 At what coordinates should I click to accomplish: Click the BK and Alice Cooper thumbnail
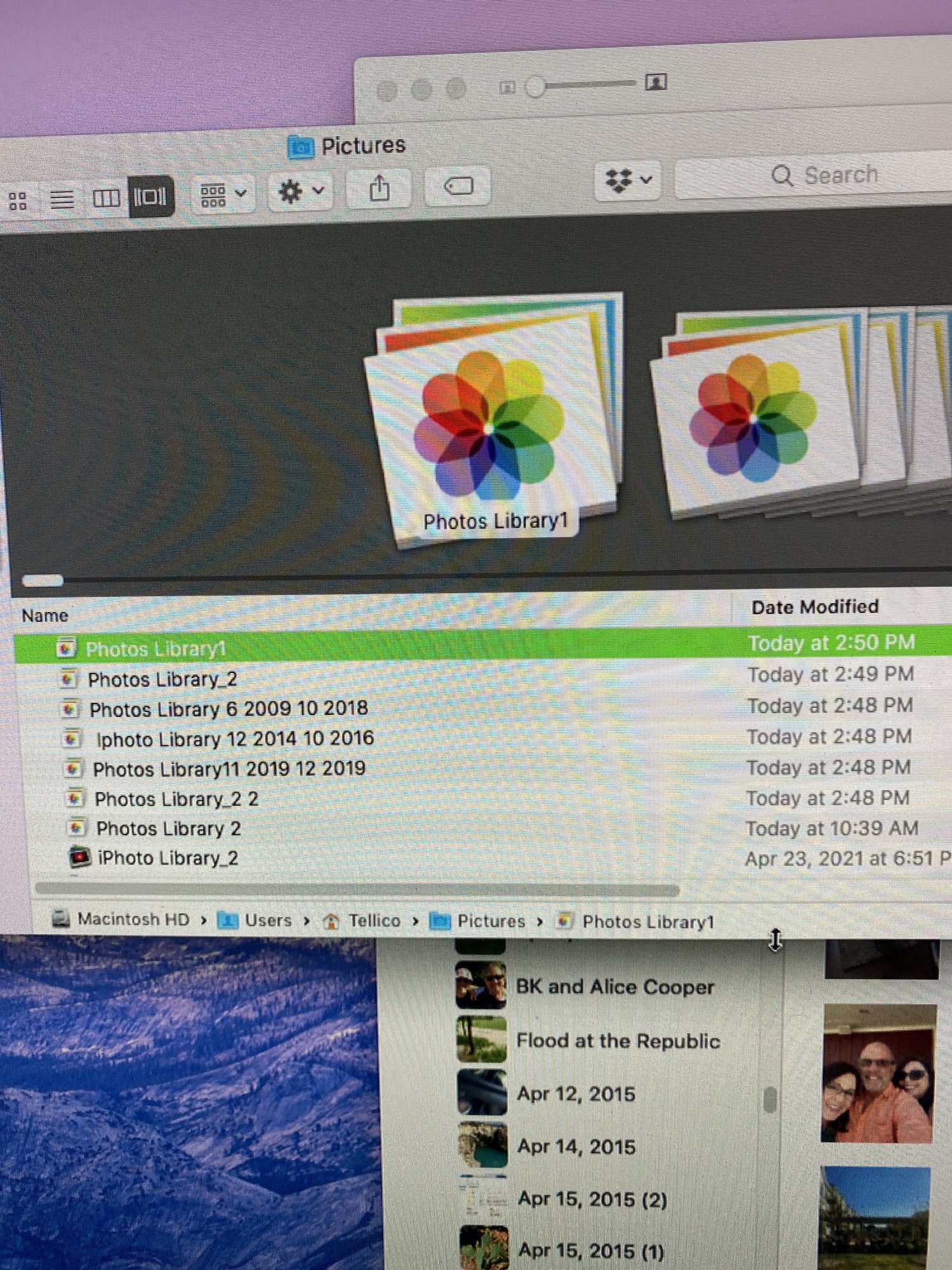coord(480,985)
